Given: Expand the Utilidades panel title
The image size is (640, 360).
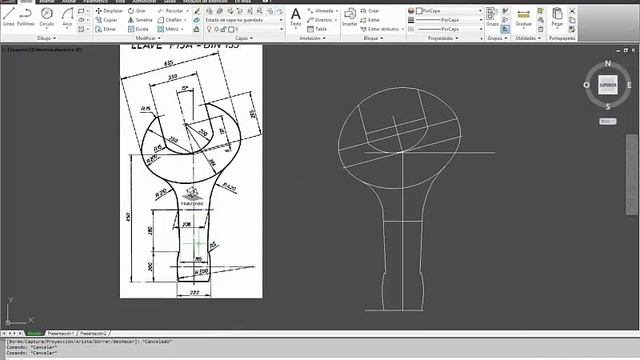Looking at the screenshot, I should pos(528,38).
